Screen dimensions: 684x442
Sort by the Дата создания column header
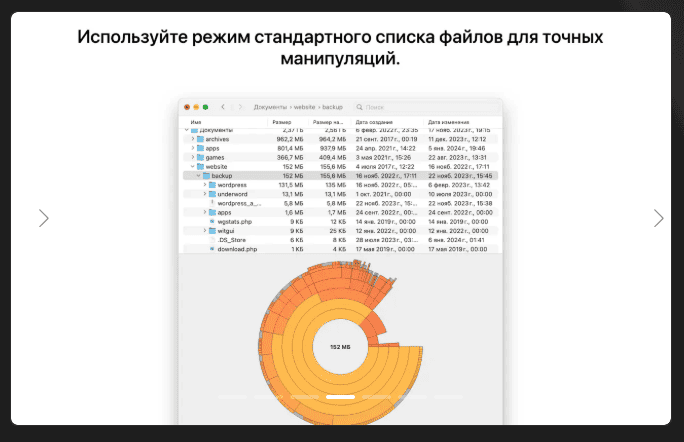tap(374, 122)
